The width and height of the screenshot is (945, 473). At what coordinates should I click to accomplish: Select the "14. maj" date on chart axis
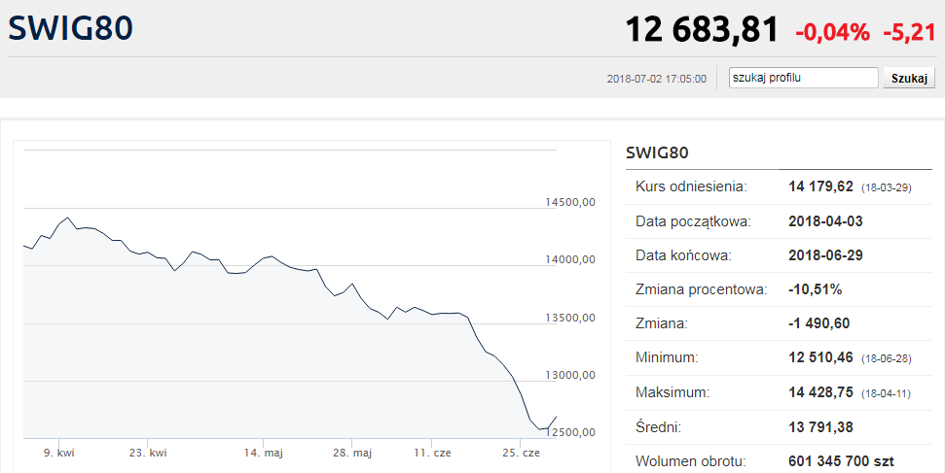(263, 452)
